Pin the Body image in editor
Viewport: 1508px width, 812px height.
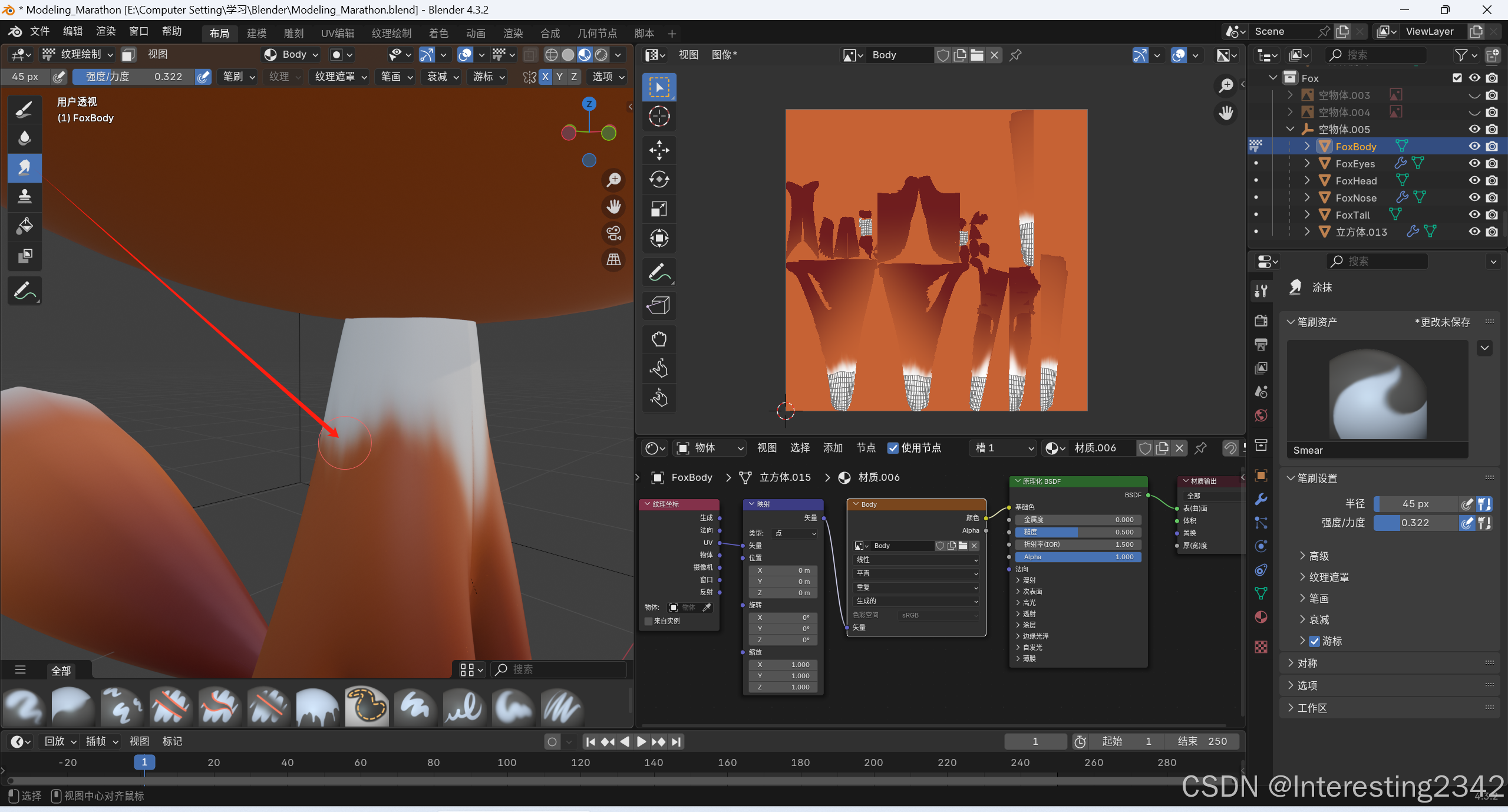[x=1015, y=55]
